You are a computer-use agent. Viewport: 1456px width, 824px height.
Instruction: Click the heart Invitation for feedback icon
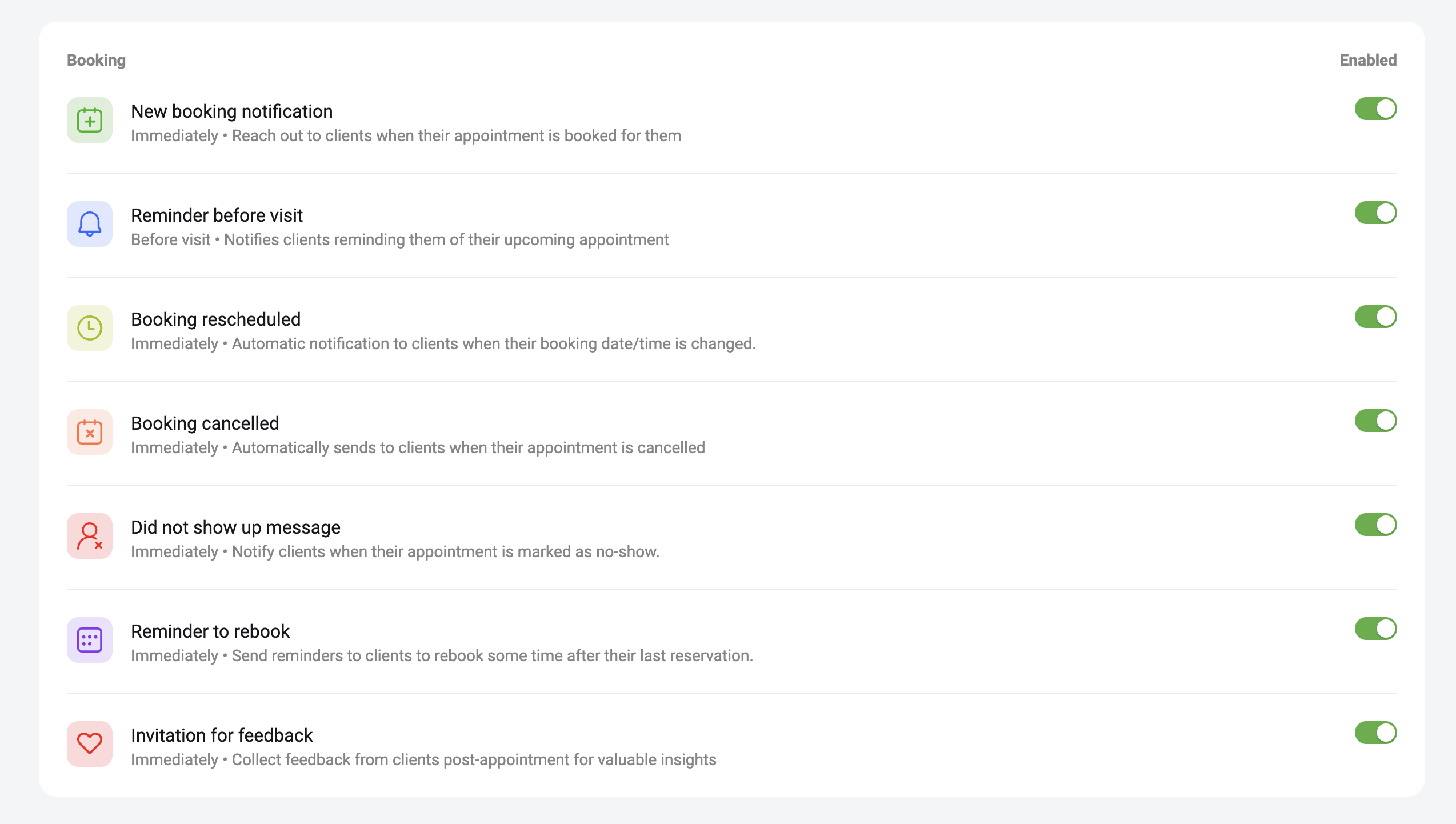pyautogui.click(x=90, y=744)
